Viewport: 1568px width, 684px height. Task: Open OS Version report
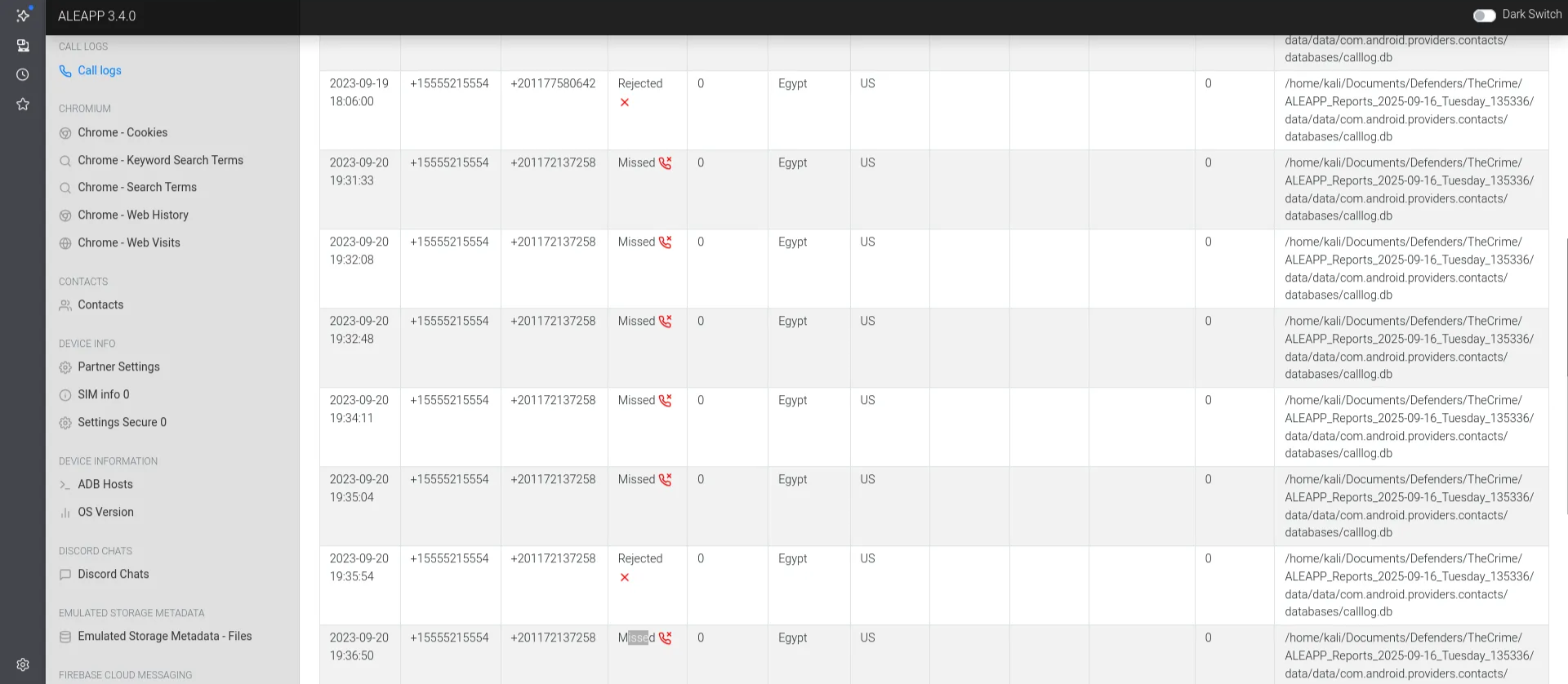pyautogui.click(x=105, y=512)
